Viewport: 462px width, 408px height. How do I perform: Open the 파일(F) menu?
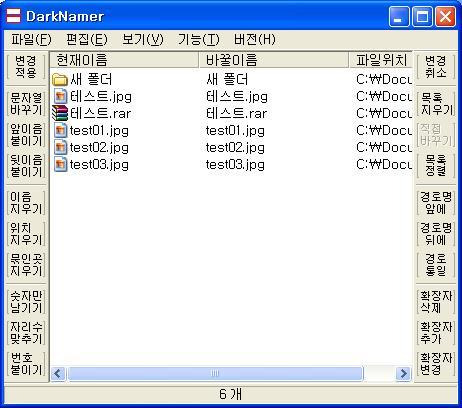click(x=31, y=39)
